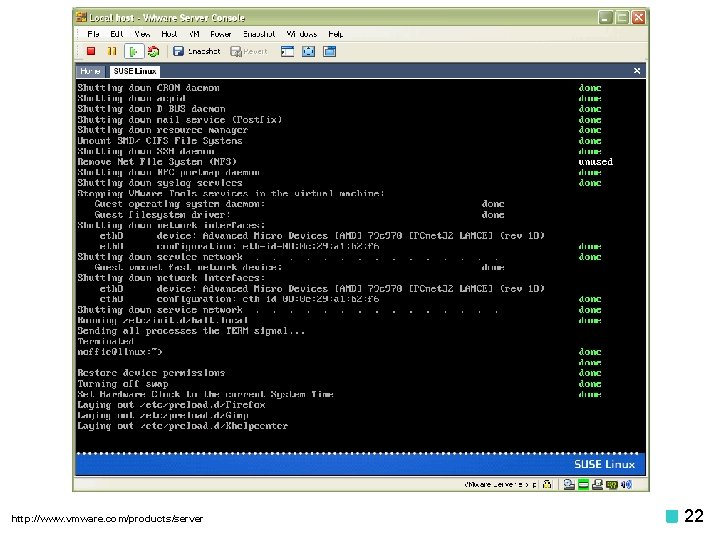Click the grayed Revert toolbar button
Image resolution: width=720 pixels, height=540 pixels.
tap(248, 51)
